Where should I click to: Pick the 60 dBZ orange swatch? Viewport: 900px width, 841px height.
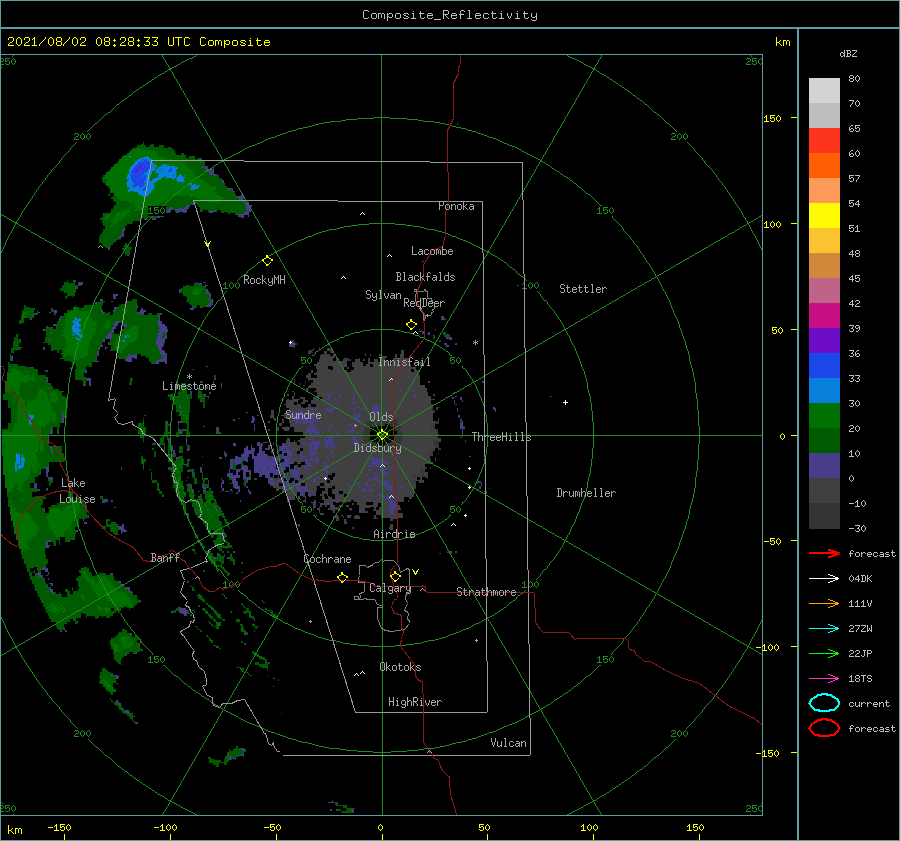[x=824, y=165]
